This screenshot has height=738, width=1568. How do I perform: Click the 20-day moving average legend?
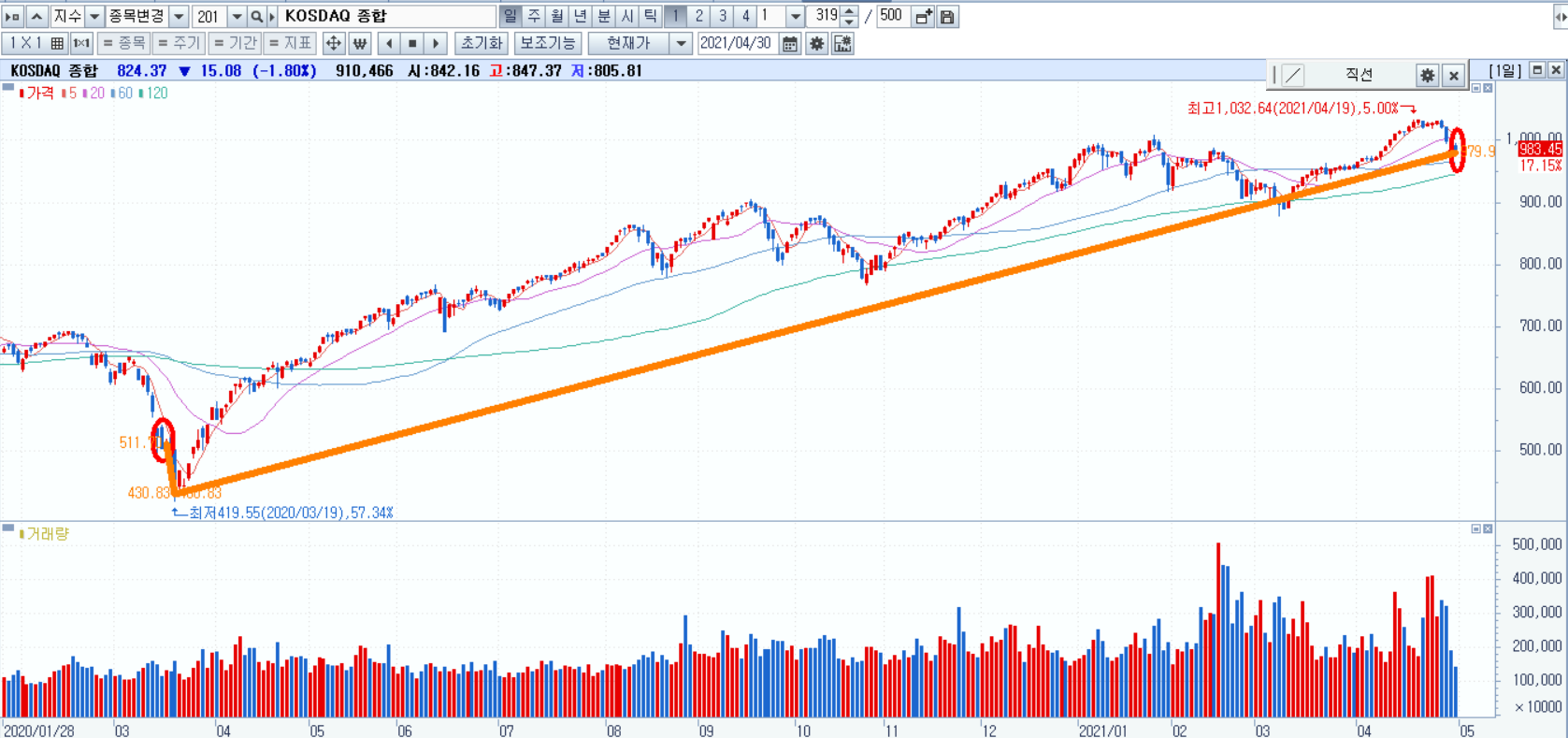coord(94,93)
